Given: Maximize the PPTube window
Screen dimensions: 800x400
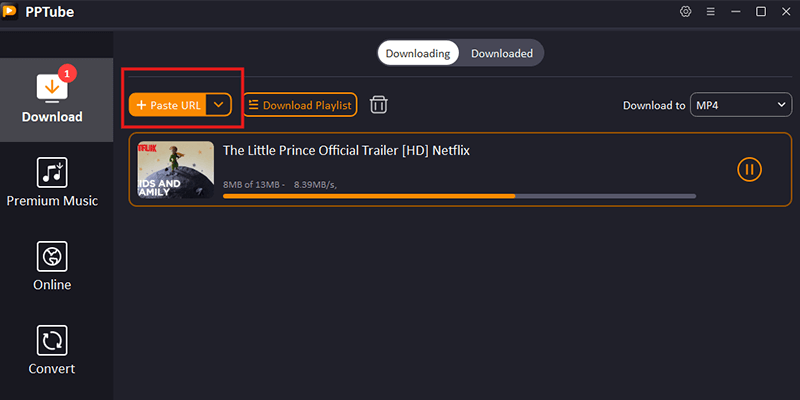Looking at the screenshot, I should tap(761, 12).
